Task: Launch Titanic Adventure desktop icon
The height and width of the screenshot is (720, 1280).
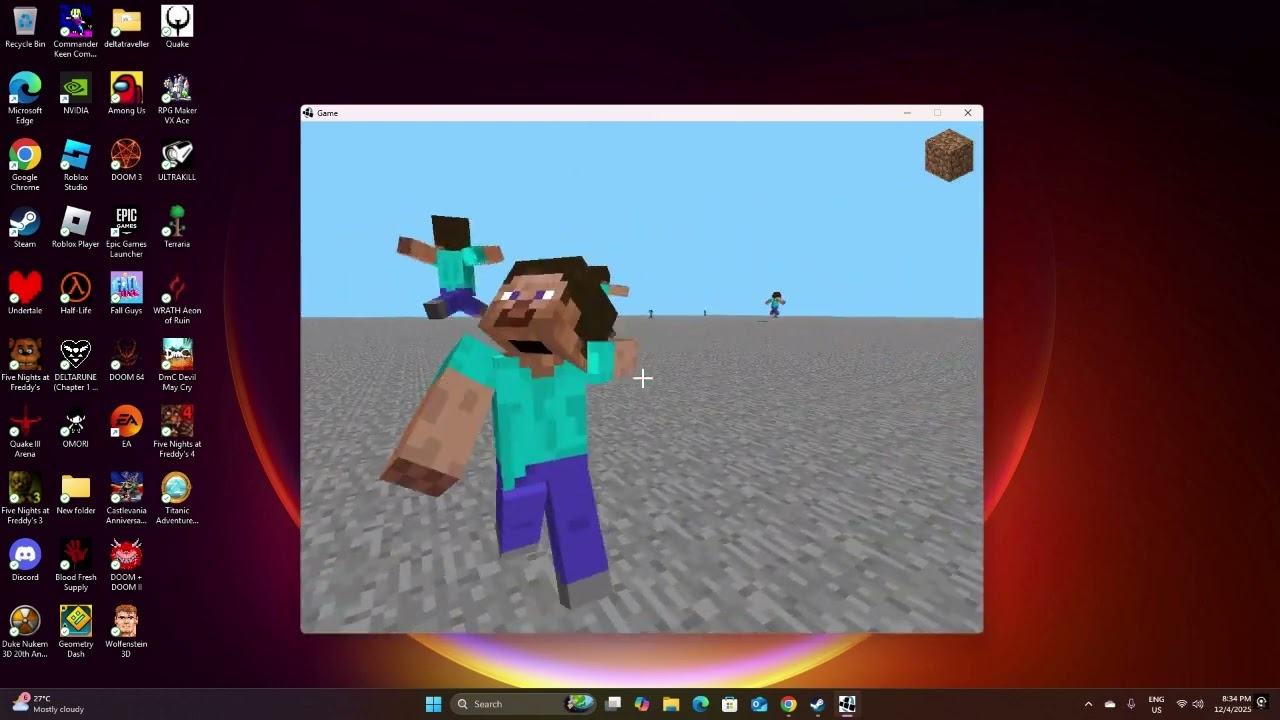Action: click(x=177, y=499)
